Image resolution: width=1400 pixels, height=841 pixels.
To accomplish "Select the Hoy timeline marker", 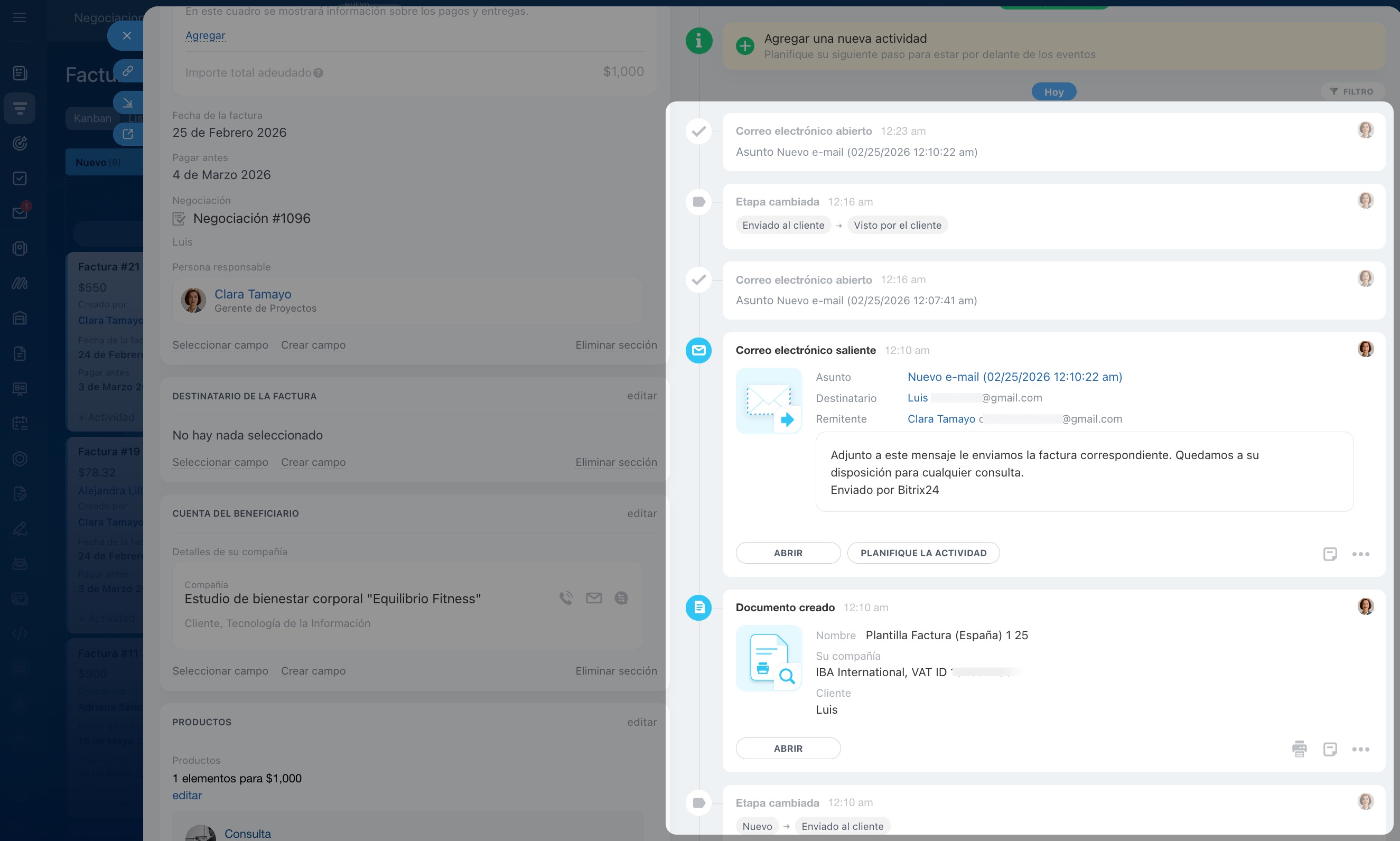I will click(x=1053, y=91).
